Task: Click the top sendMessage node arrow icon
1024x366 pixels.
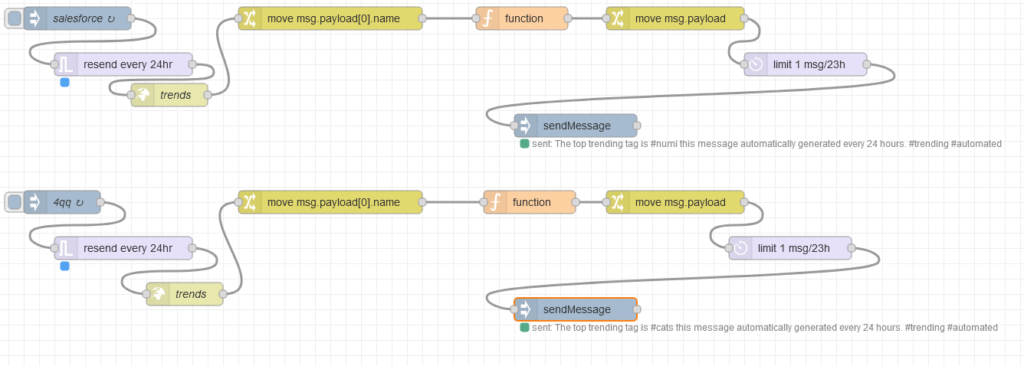Action: pyautogui.click(x=525, y=125)
